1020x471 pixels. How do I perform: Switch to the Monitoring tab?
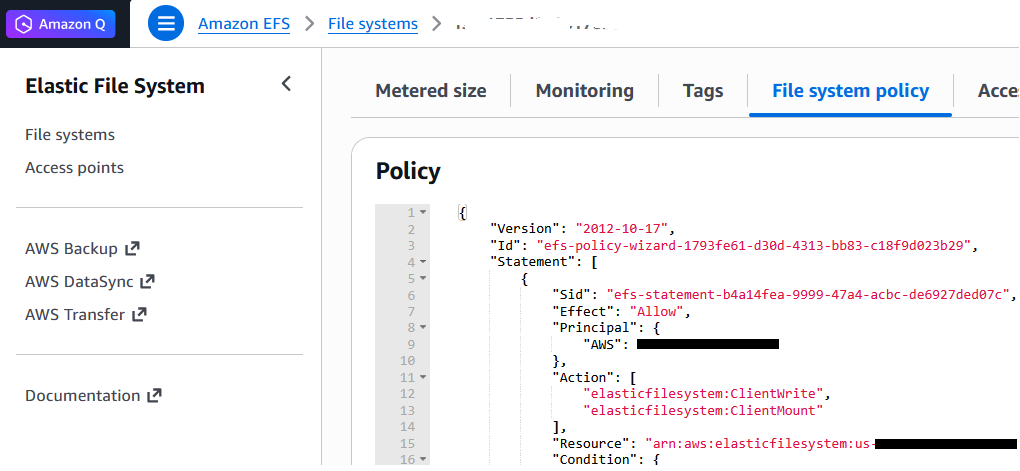click(585, 90)
